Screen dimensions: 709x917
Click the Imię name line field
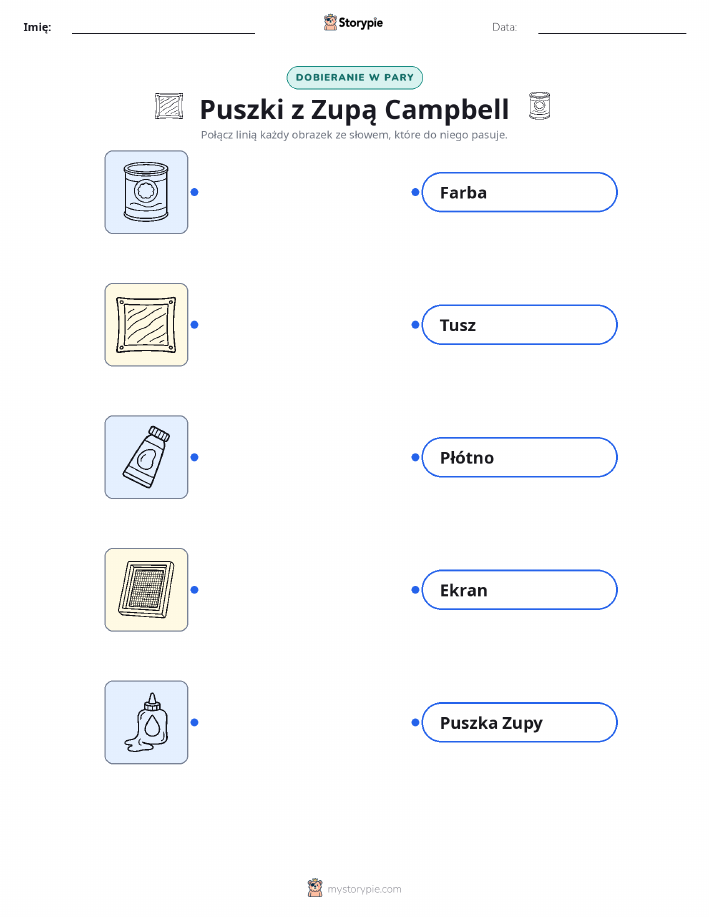click(x=163, y=27)
